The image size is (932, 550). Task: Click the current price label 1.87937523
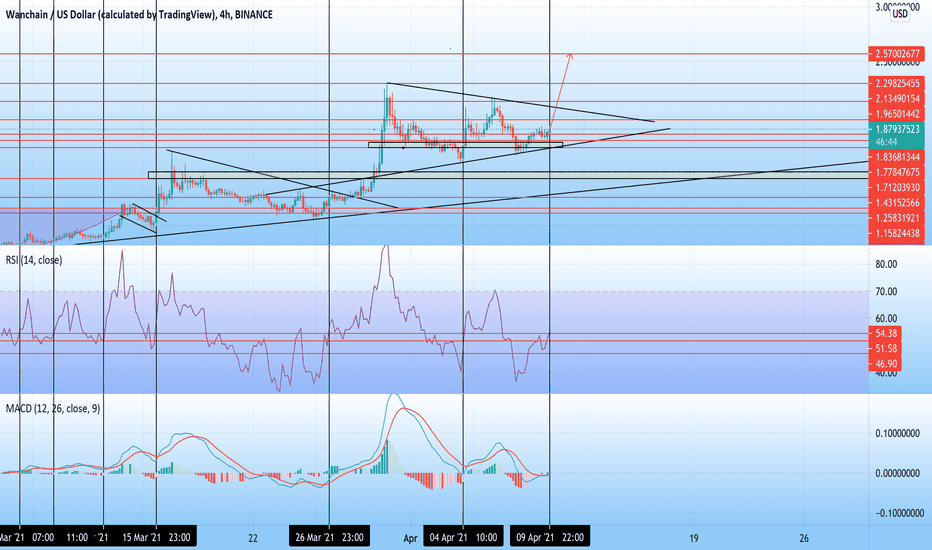tap(896, 129)
